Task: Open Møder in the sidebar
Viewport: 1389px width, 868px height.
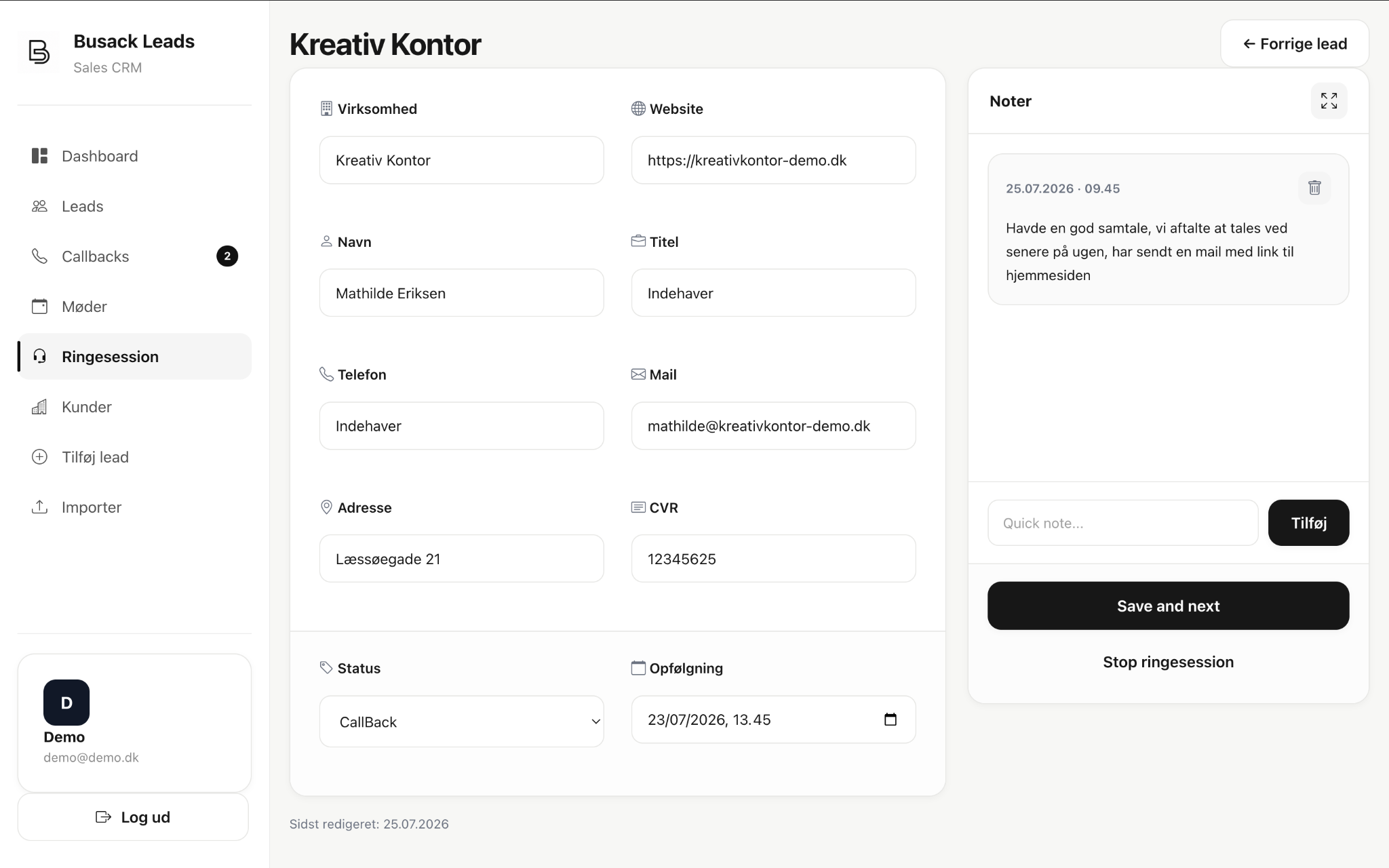Action: [x=134, y=307]
